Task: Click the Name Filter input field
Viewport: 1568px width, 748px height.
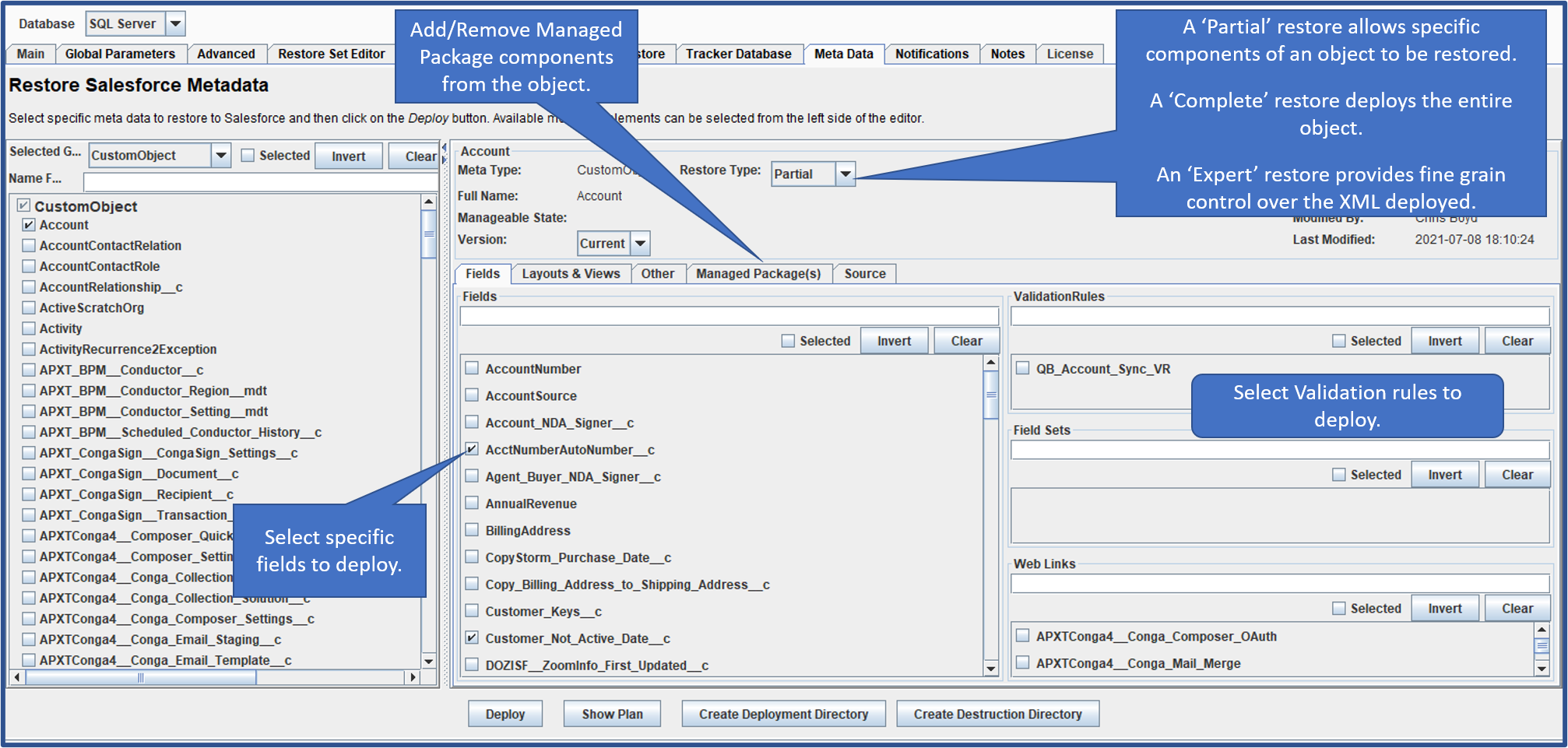Action: pos(260,182)
